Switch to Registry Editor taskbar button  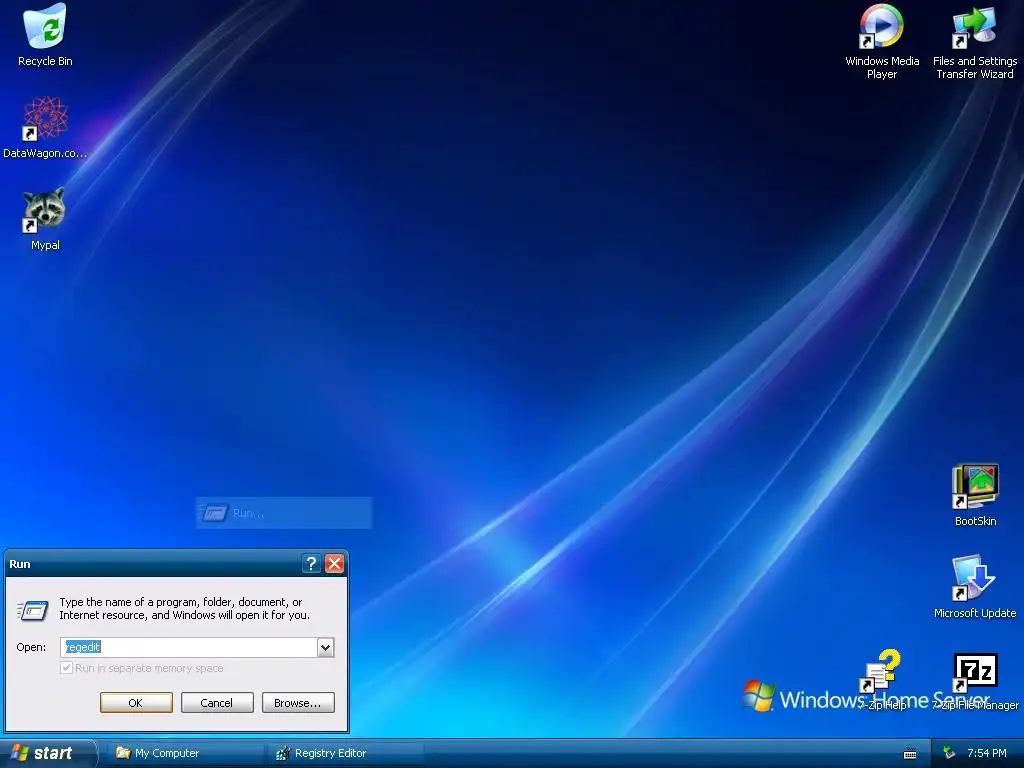tap(345, 753)
